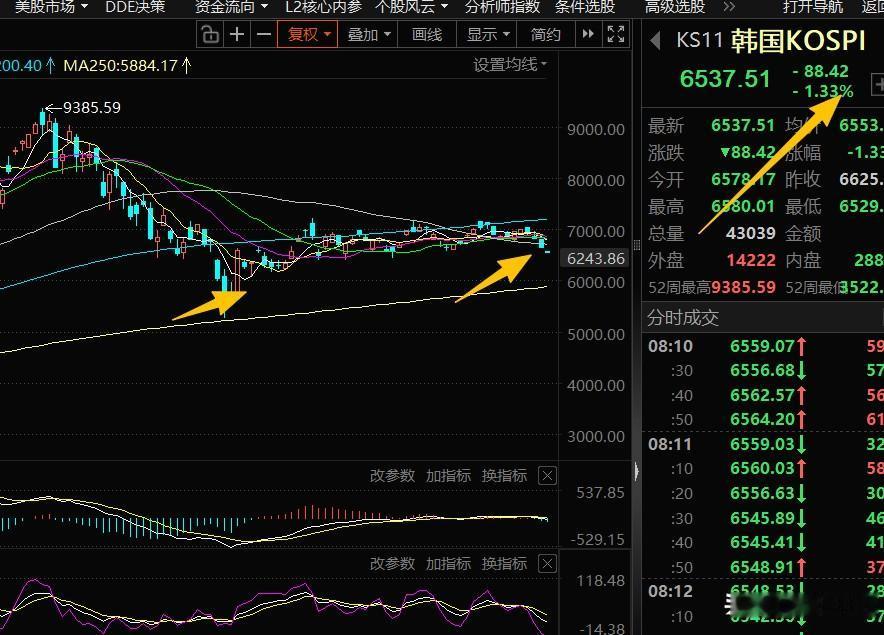
Task: Zoom in chart with plus icon
Action: [237, 34]
